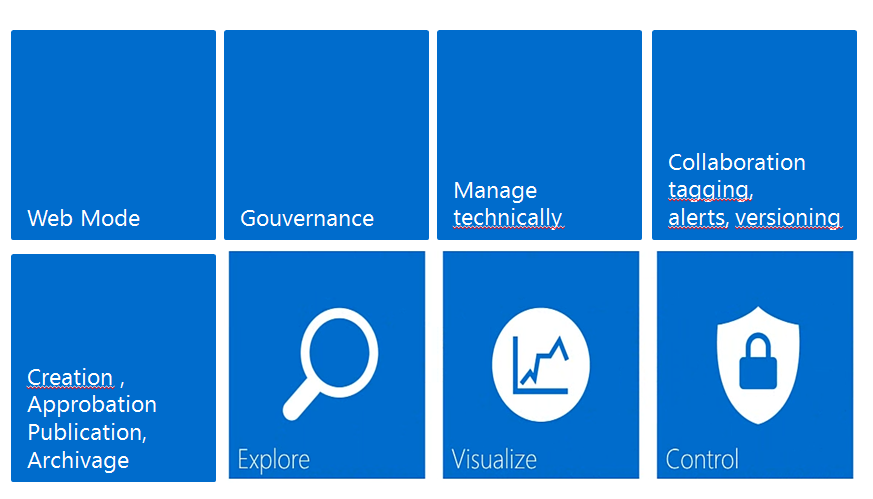This screenshot has height=499, width=873.
Task: Select the underlined word versioning
Action: [788, 218]
